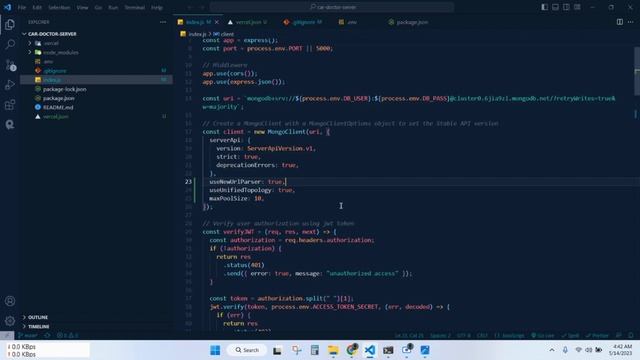Split the editor to the right
The width and height of the screenshot is (640, 360).
pyautogui.click(x=620, y=22)
